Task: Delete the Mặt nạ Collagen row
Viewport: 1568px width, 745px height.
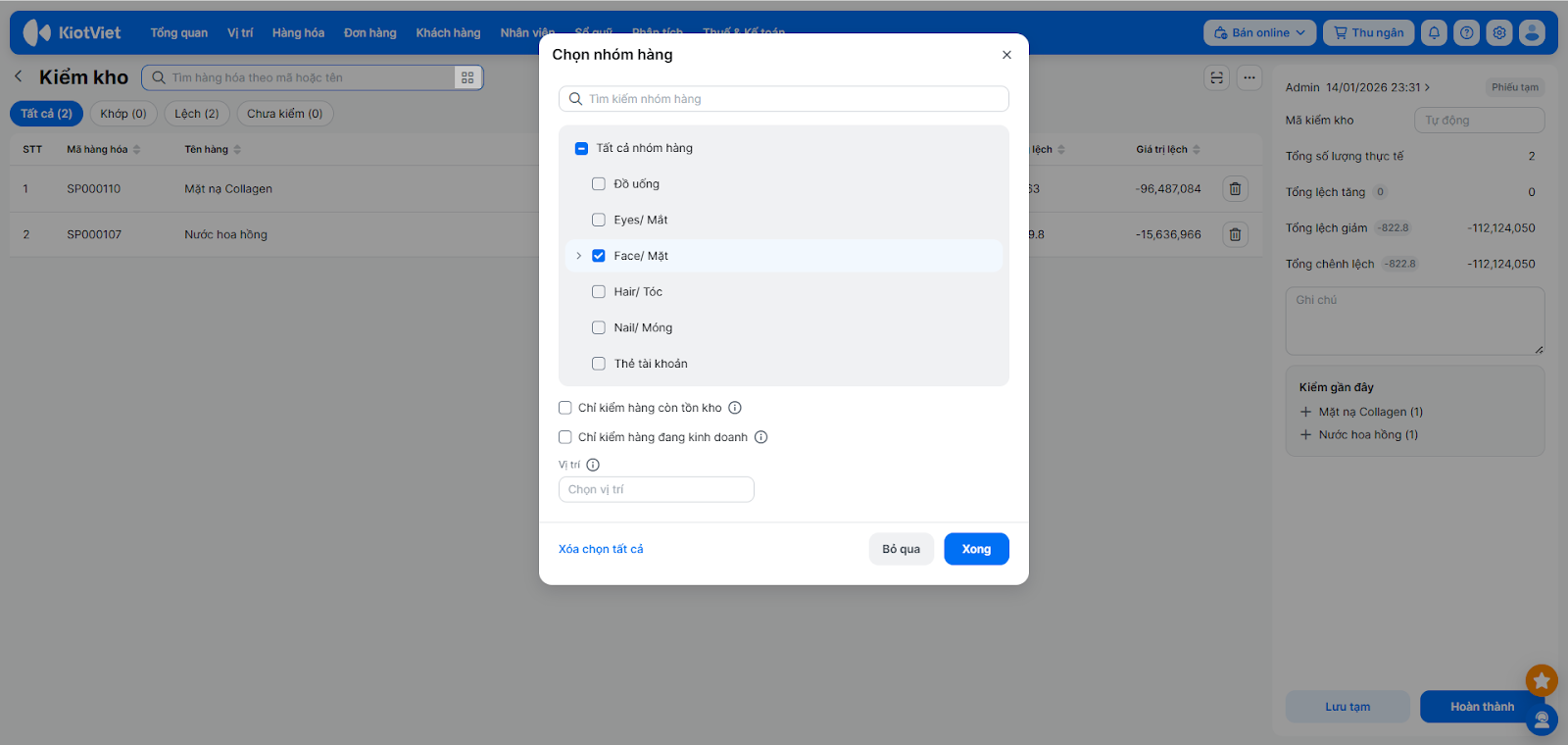Action: point(1235,189)
